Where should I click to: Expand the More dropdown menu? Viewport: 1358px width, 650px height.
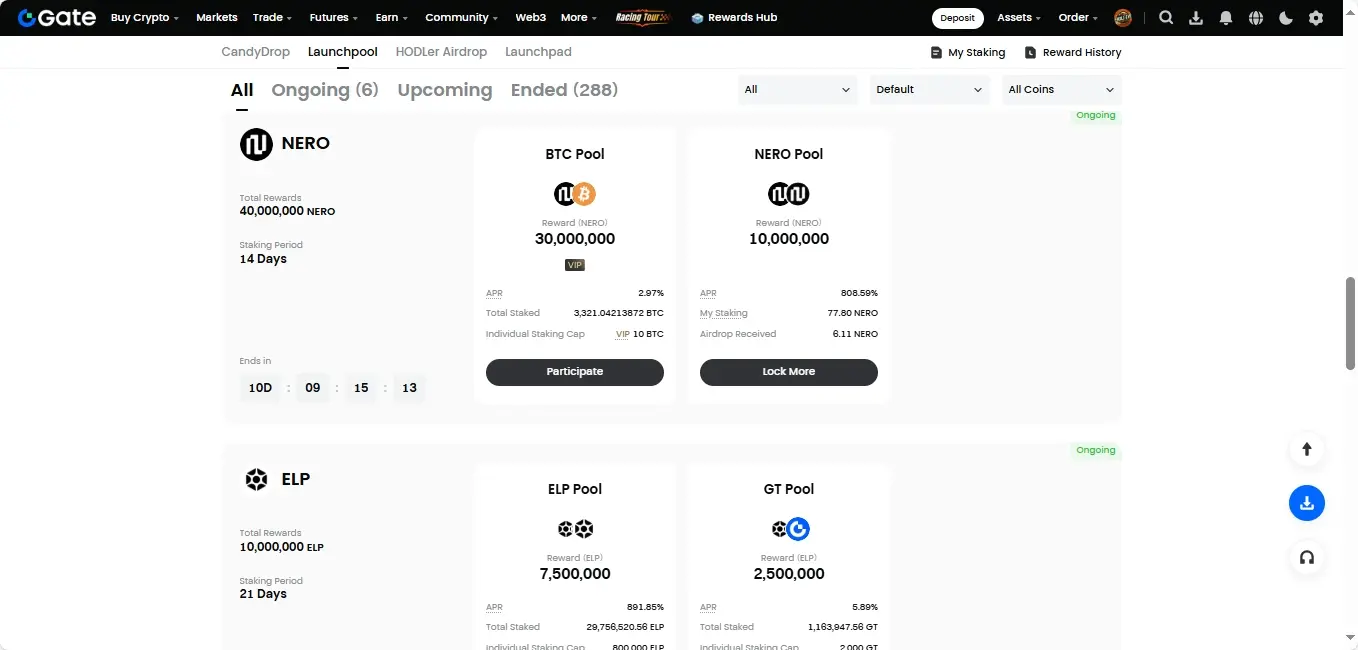click(x=579, y=17)
